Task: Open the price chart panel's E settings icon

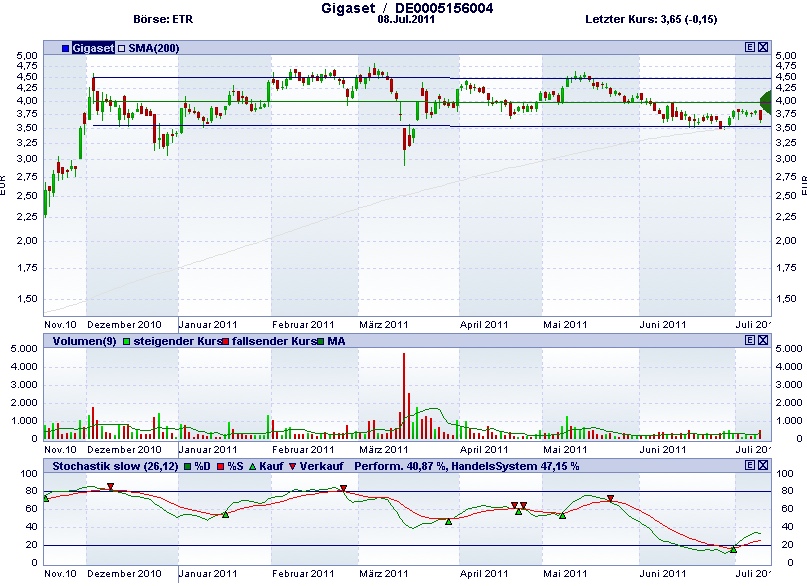Action: (x=750, y=47)
